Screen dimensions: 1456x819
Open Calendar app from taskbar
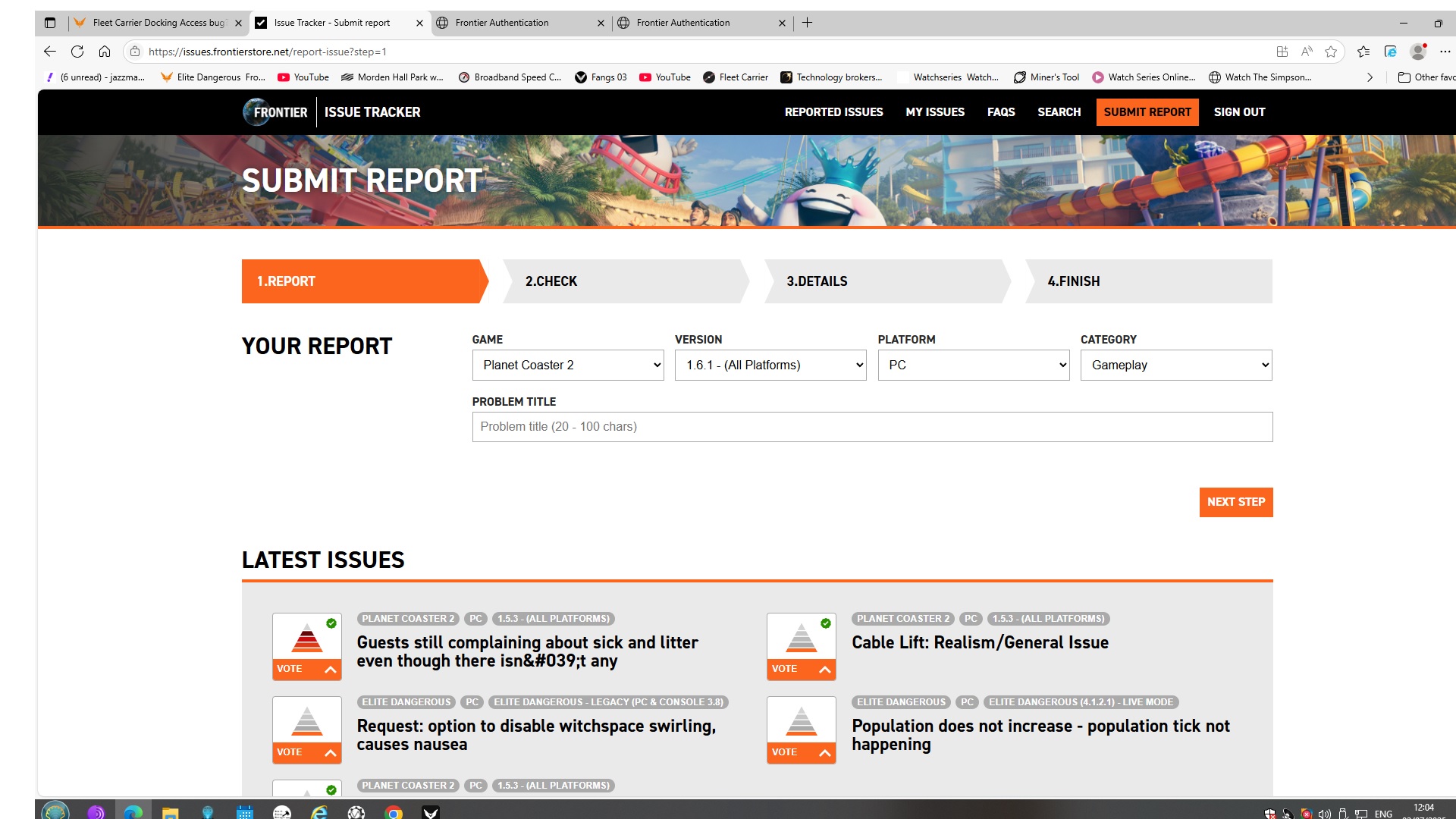coord(244,812)
